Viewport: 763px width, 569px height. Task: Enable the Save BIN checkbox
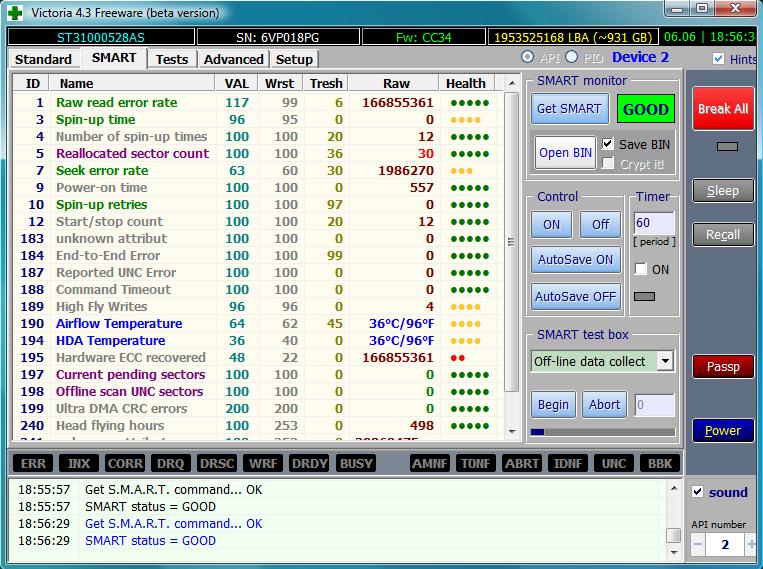(x=608, y=145)
